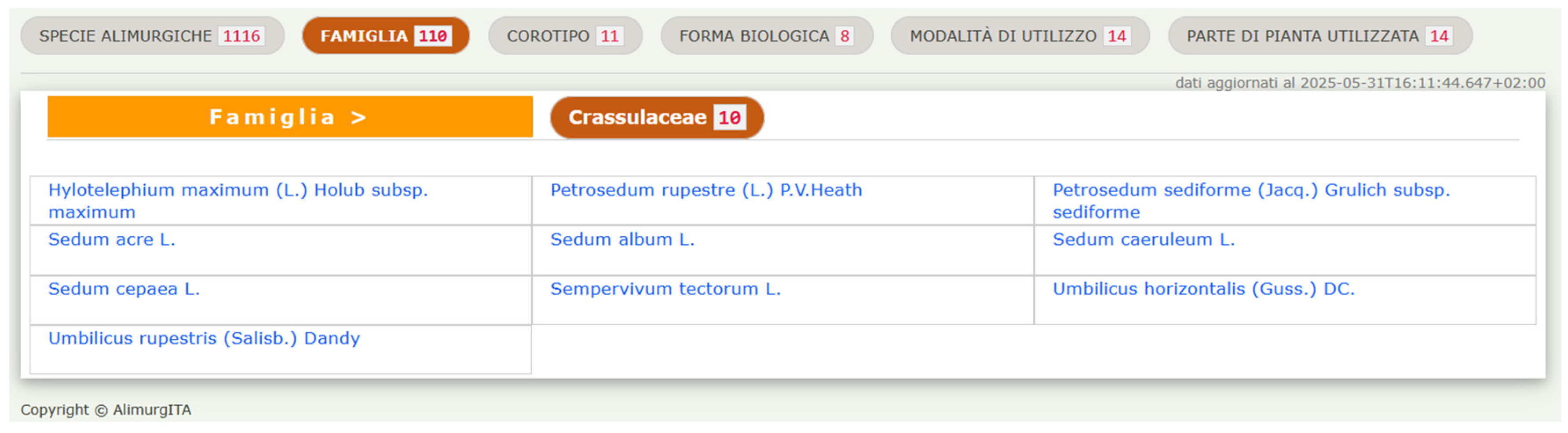This screenshot has height=433, width=1568.
Task: Open Sempervivum tectorum L. species
Action: point(665,289)
